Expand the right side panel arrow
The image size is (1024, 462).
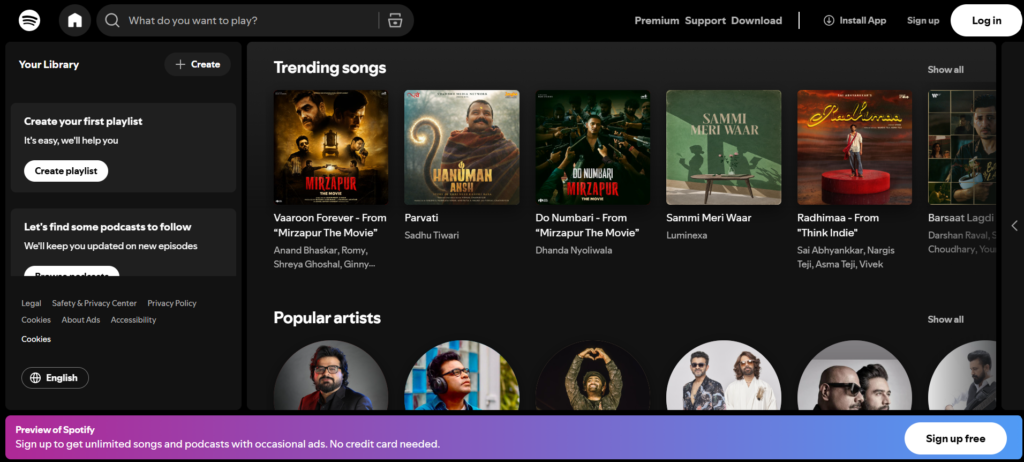[1014, 225]
